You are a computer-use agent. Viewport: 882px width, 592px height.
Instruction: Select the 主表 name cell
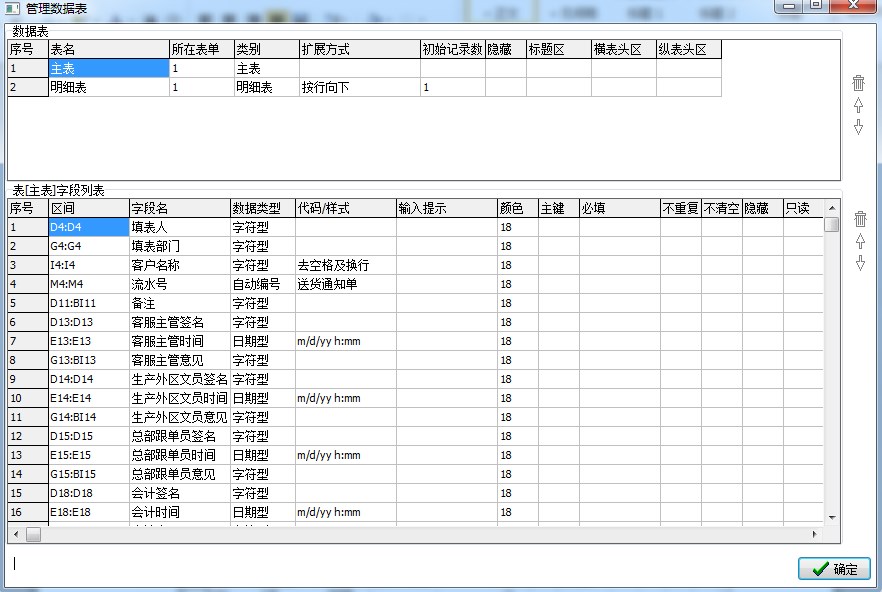tap(108, 68)
